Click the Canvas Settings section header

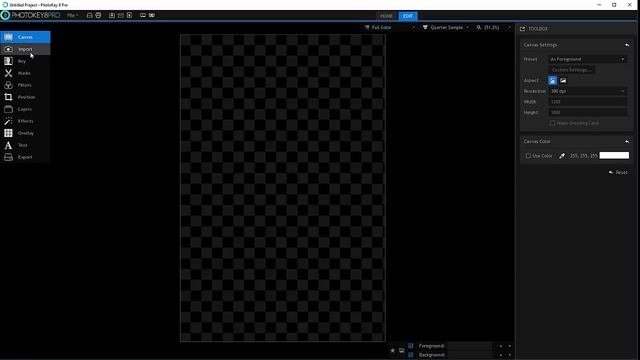[576, 45]
